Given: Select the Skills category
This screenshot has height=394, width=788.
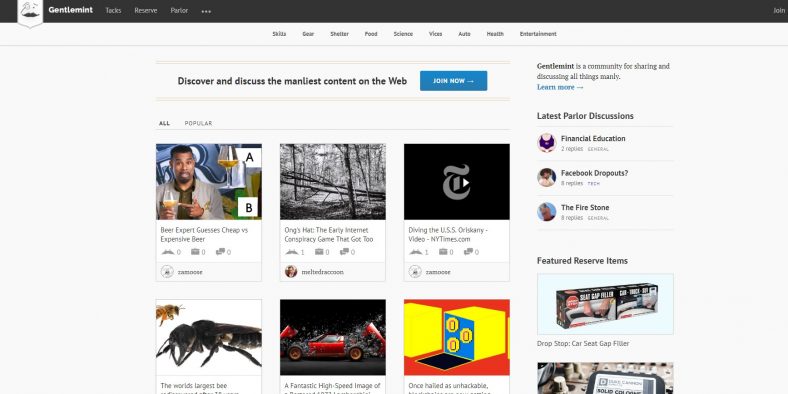Looking at the screenshot, I should (x=279, y=34).
